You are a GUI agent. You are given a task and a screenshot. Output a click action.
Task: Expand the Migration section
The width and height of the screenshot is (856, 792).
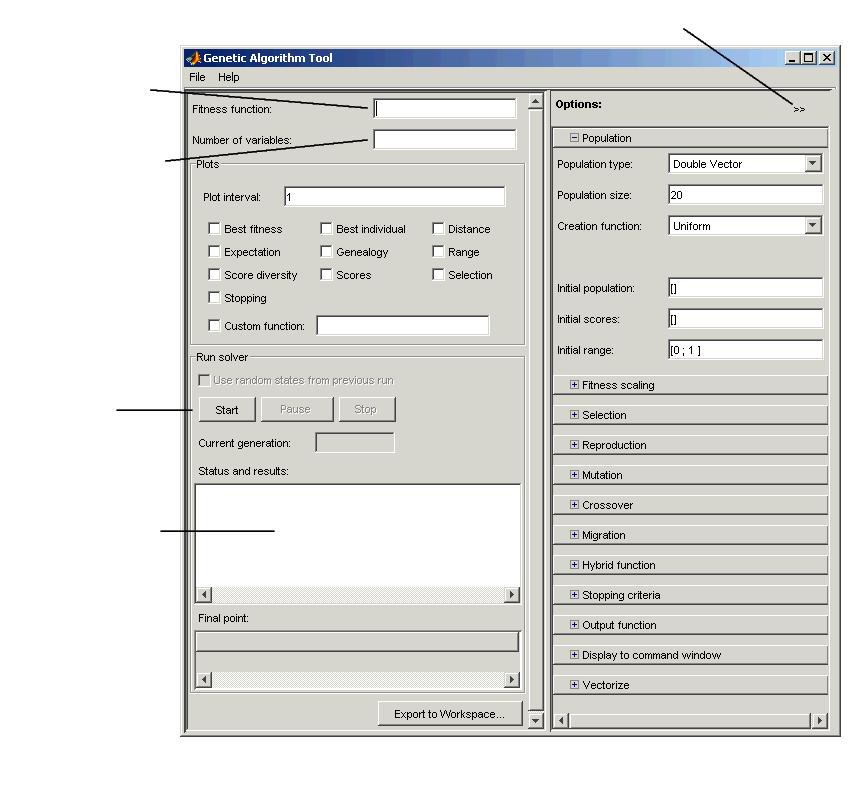[x=574, y=535]
